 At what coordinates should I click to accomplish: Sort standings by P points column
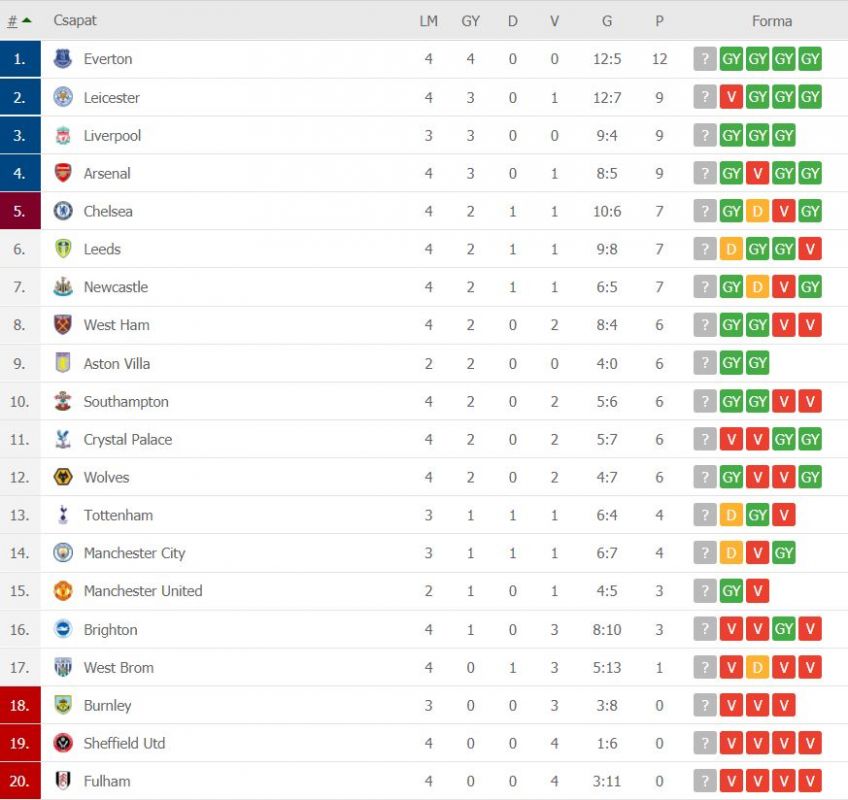pos(659,21)
